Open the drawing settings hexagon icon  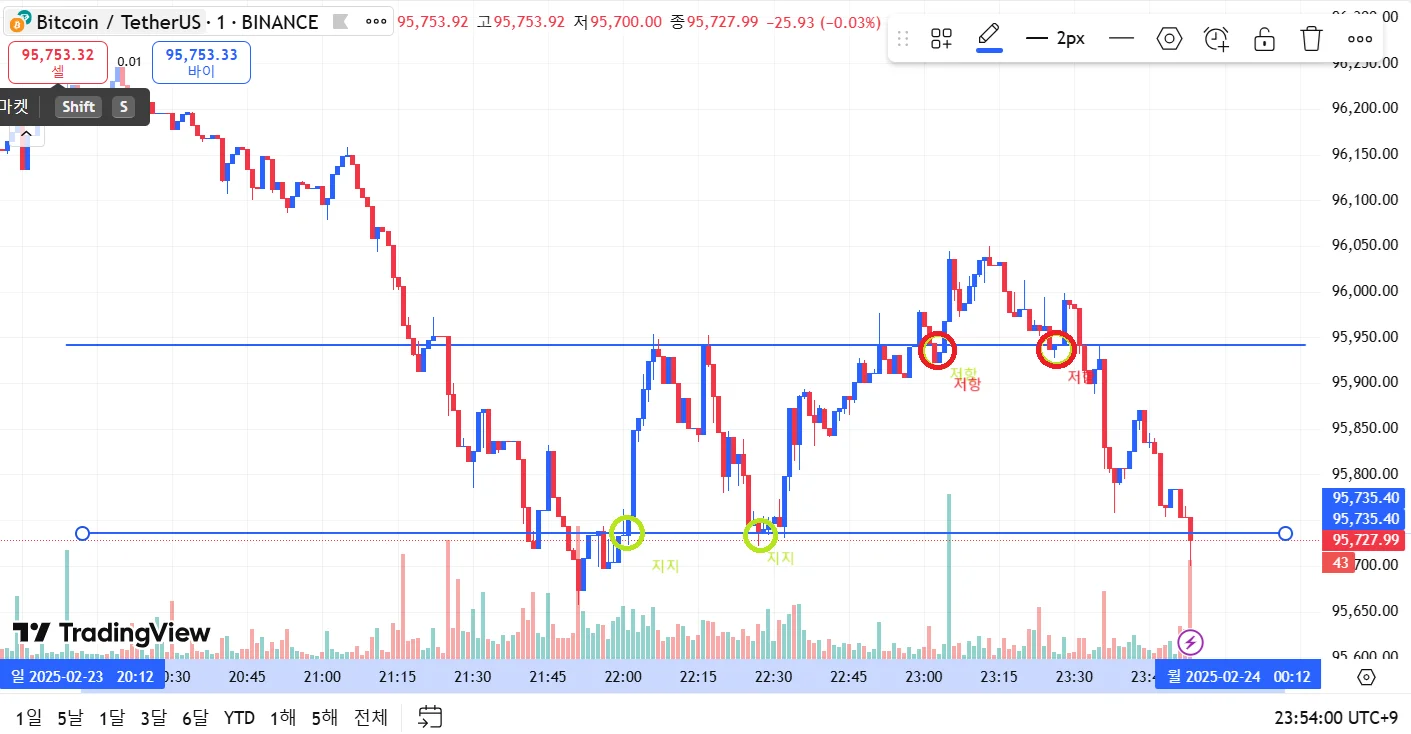(x=1169, y=39)
